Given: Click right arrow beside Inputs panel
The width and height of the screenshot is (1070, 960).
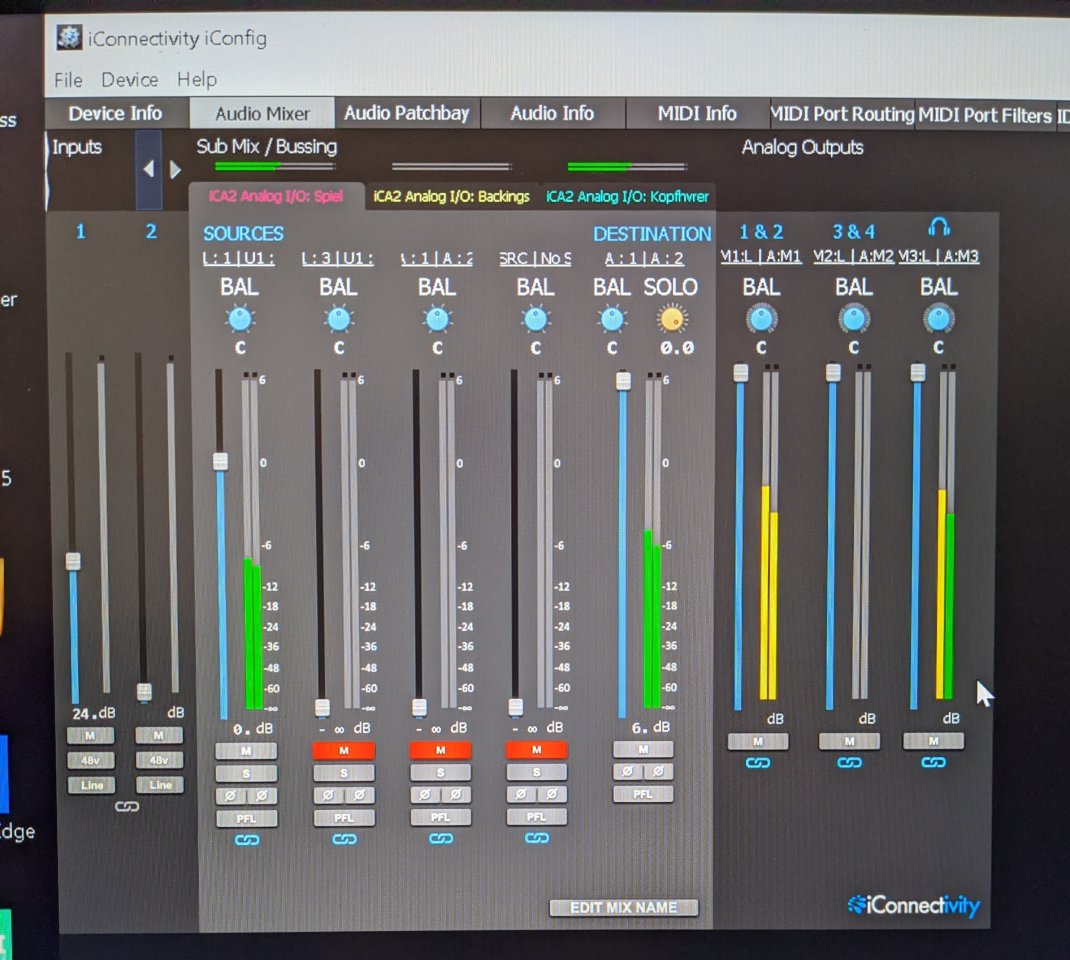Looking at the screenshot, I should [175, 169].
